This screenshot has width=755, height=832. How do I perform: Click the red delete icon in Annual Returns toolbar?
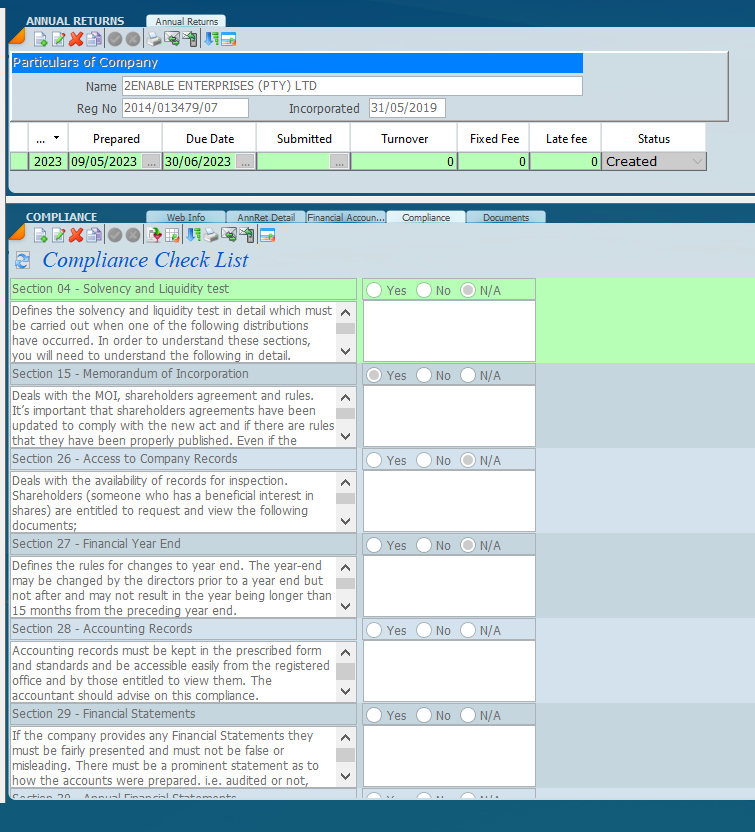pos(76,40)
